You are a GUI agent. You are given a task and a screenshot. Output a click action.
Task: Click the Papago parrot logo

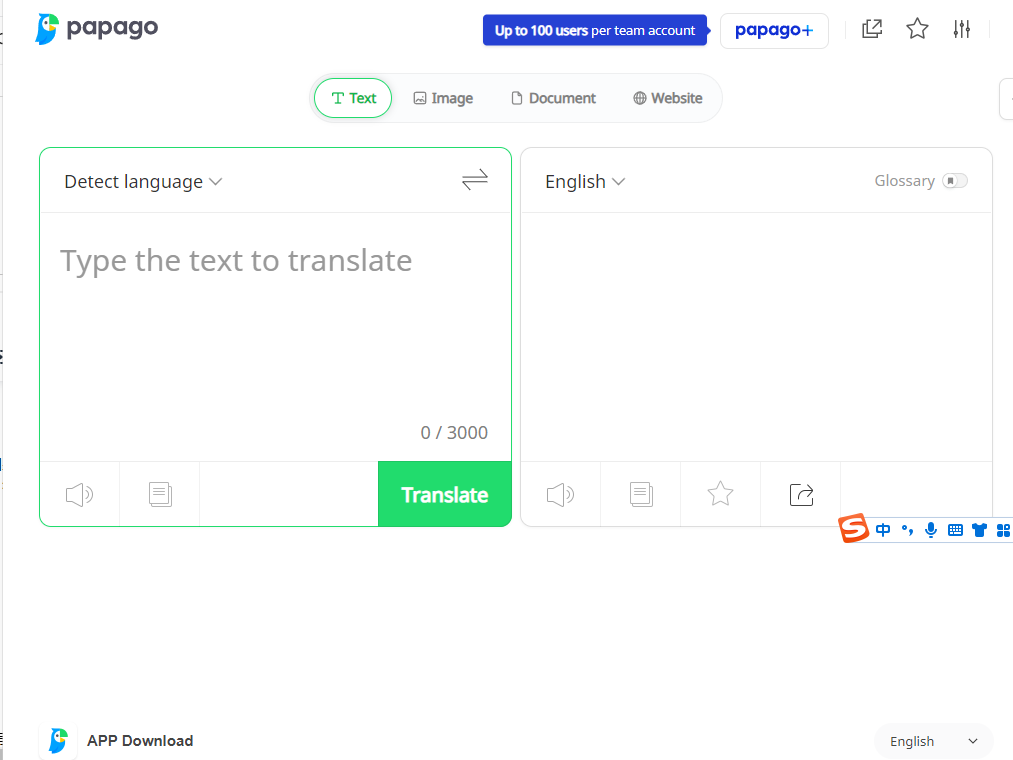pyautogui.click(x=47, y=29)
